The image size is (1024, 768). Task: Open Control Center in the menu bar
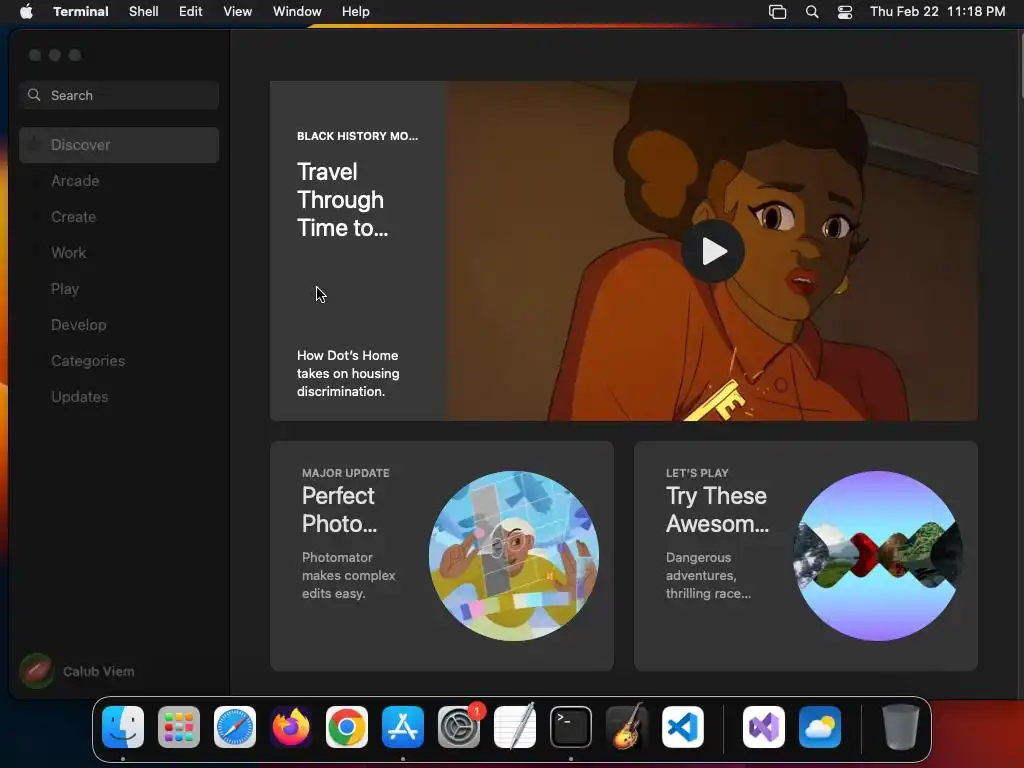tap(845, 12)
